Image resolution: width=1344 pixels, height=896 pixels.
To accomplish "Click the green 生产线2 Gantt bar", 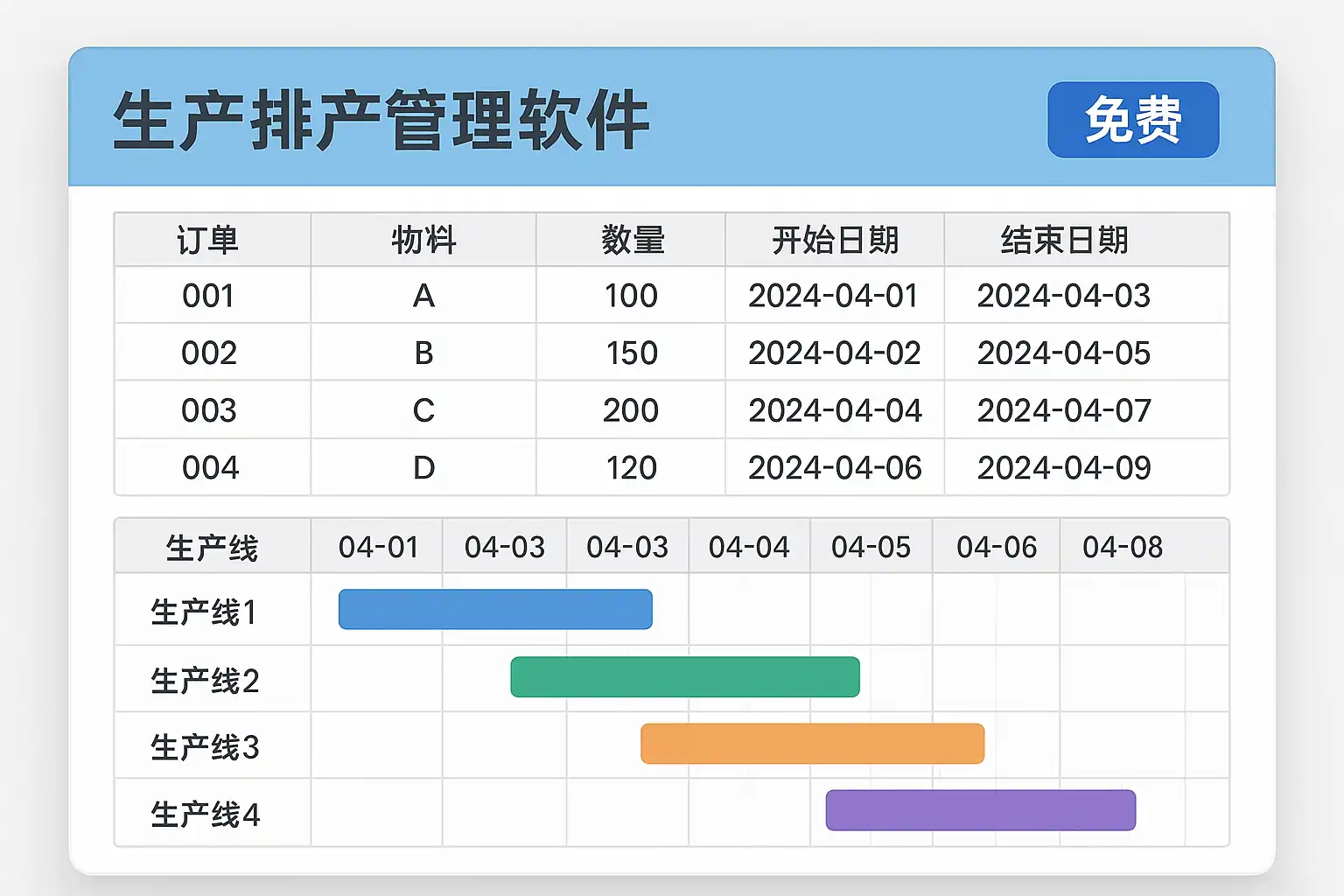I will (685, 676).
